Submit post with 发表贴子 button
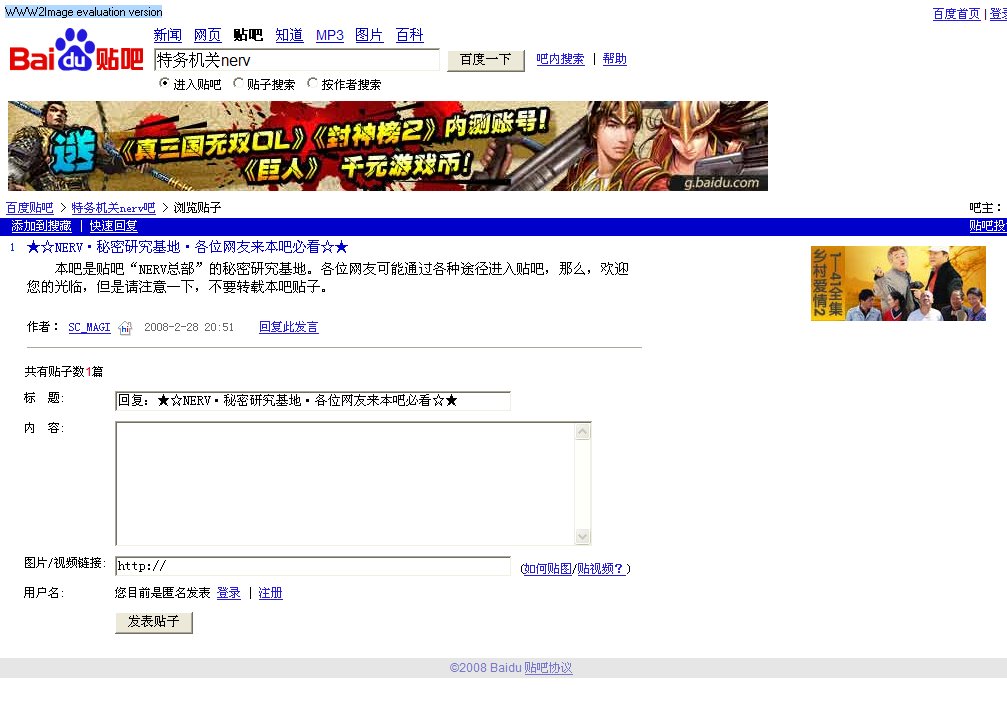Viewport: 1007px width, 723px height. click(x=154, y=622)
